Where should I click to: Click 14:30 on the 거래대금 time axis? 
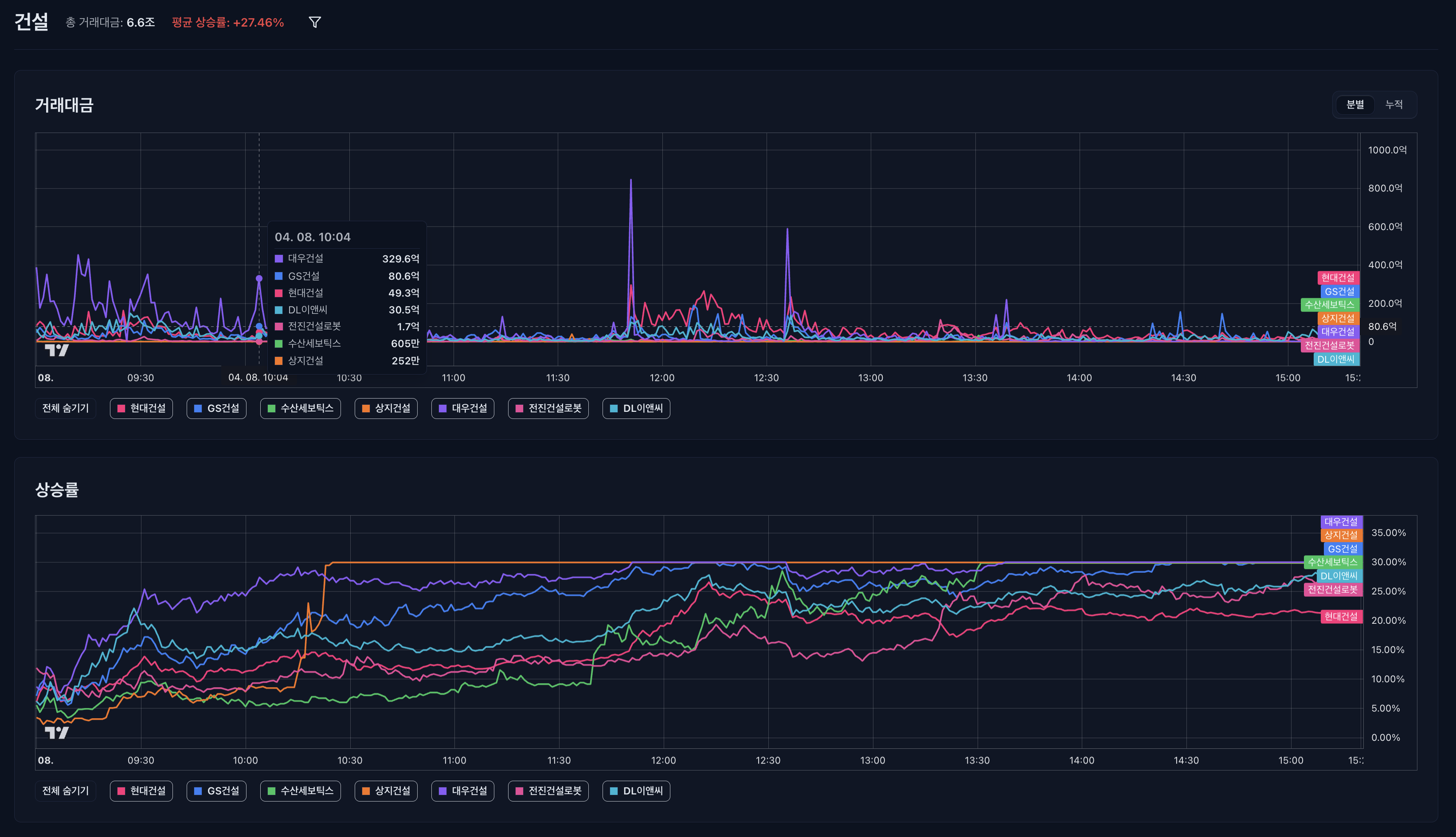point(1183,378)
